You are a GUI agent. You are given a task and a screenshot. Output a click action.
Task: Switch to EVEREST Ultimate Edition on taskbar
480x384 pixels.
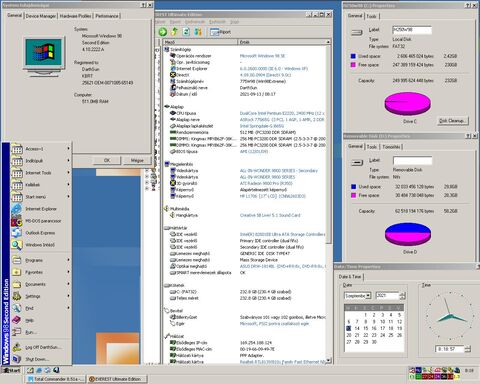click(x=117, y=379)
